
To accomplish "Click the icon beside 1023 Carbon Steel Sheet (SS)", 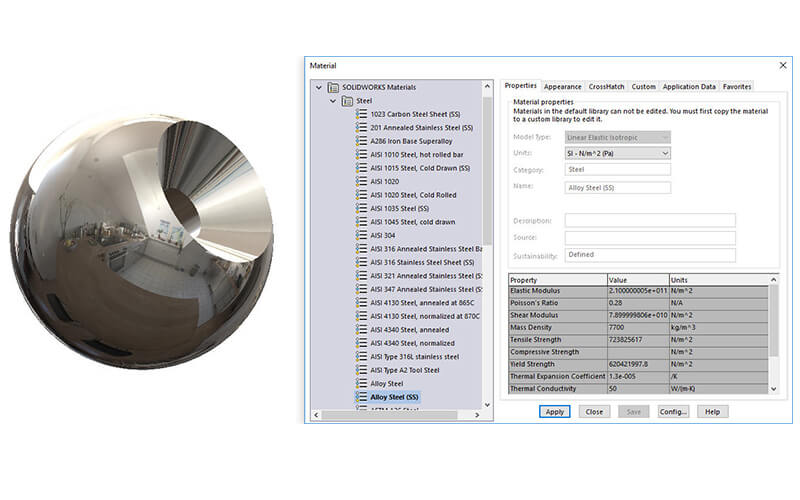I will [361, 114].
